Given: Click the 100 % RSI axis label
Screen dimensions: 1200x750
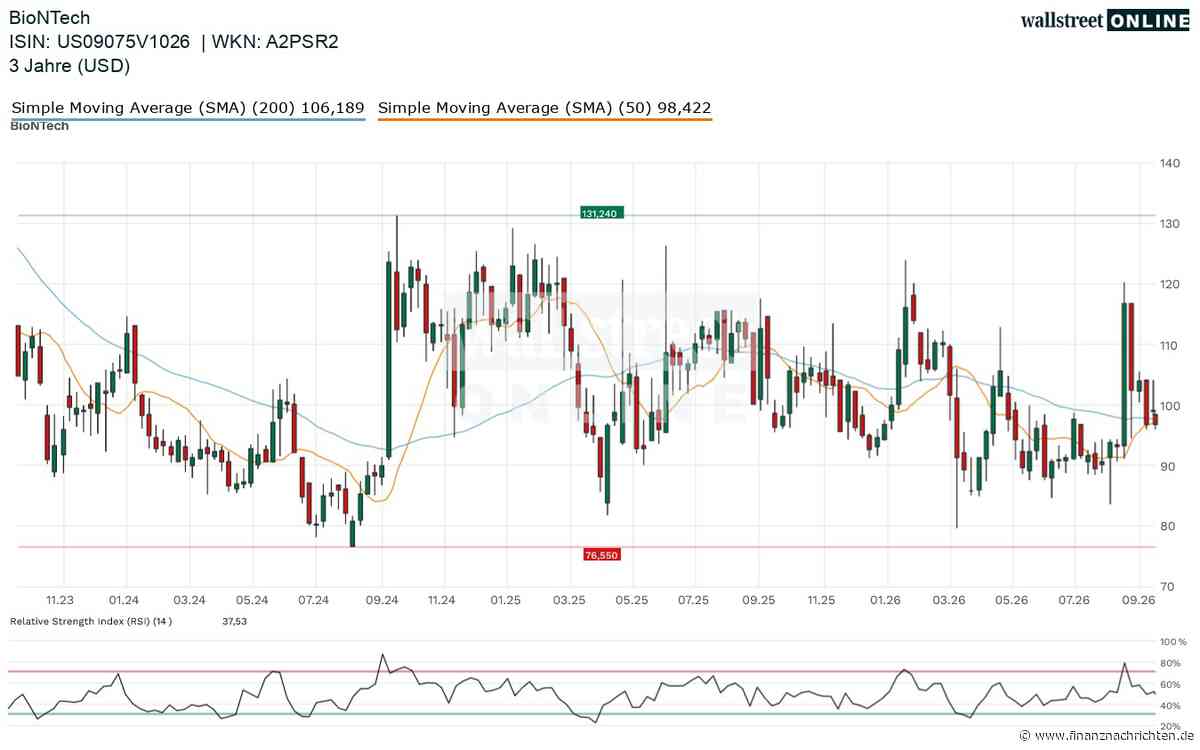Looking at the screenshot, I should 1174,642.
